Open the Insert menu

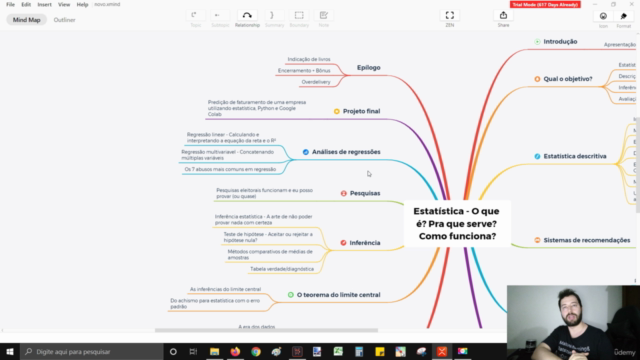(44, 4)
